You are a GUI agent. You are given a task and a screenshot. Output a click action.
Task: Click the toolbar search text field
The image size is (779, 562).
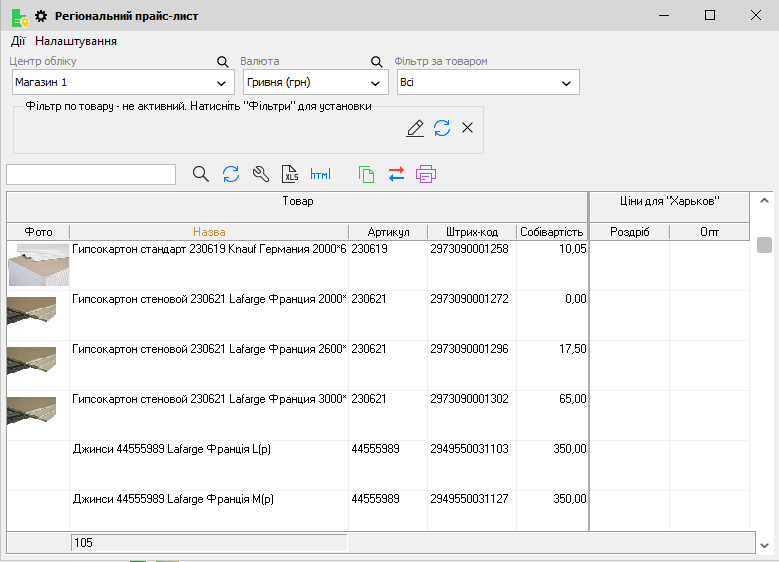[91, 174]
